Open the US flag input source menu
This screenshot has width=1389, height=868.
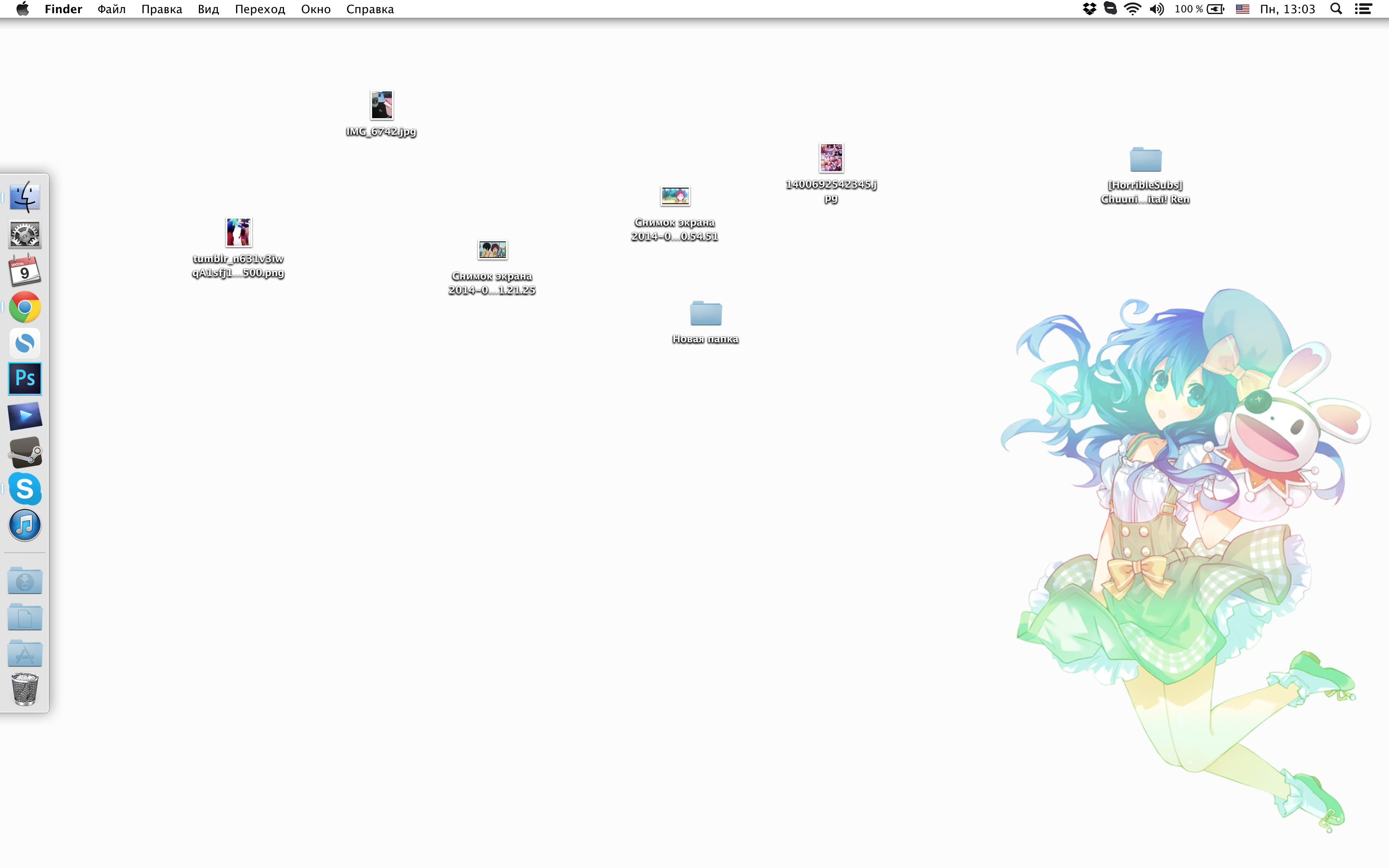1243,9
